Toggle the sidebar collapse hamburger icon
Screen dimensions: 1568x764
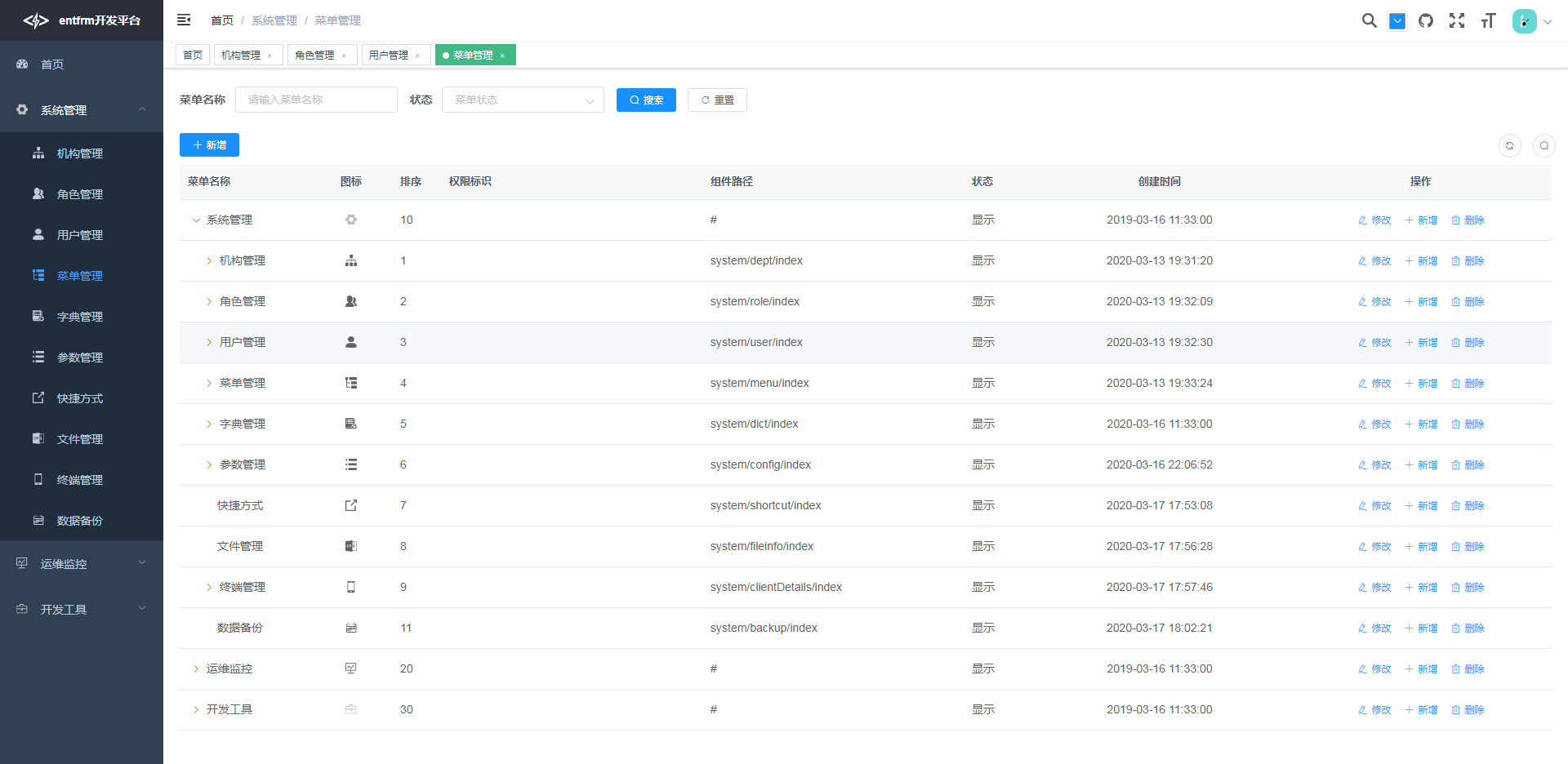[184, 20]
